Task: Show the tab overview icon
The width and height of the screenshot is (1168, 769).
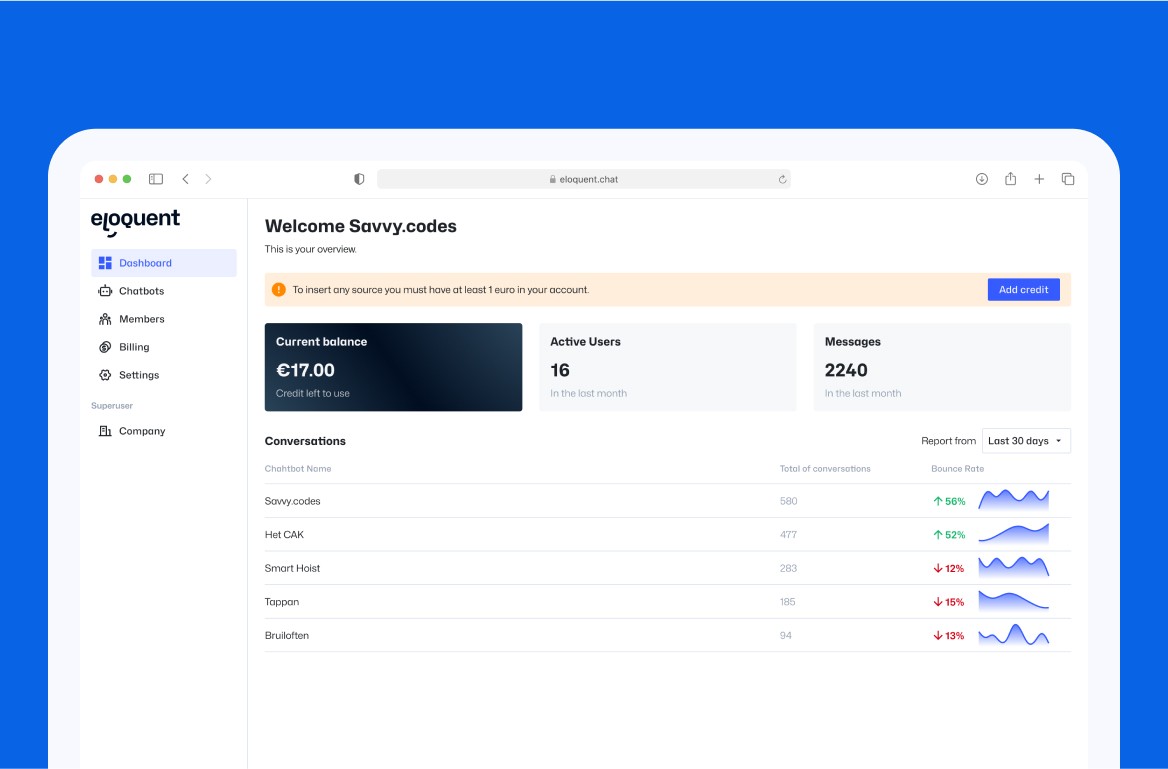Action: click(1067, 179)
